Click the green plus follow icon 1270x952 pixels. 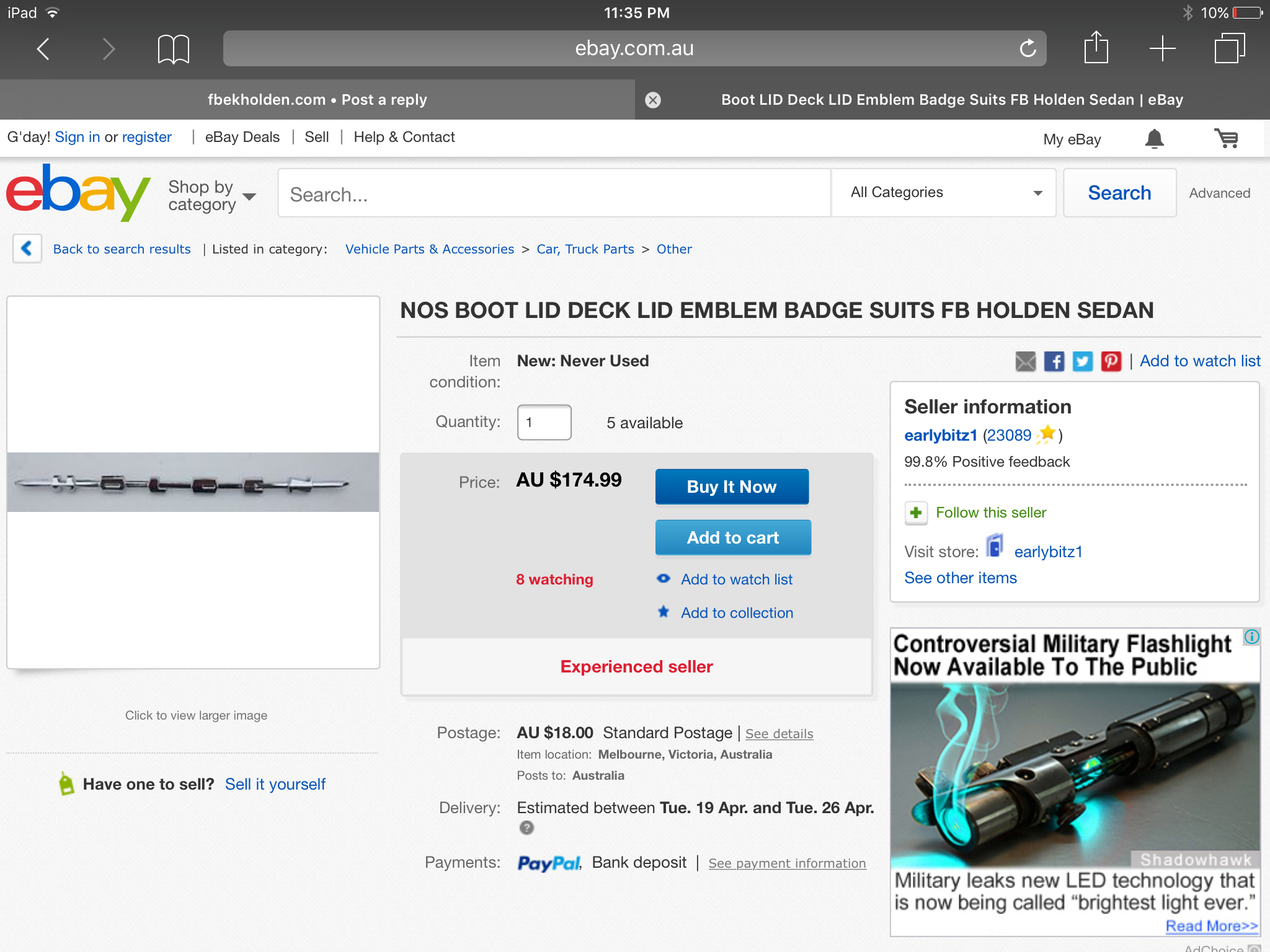[916, 513]
